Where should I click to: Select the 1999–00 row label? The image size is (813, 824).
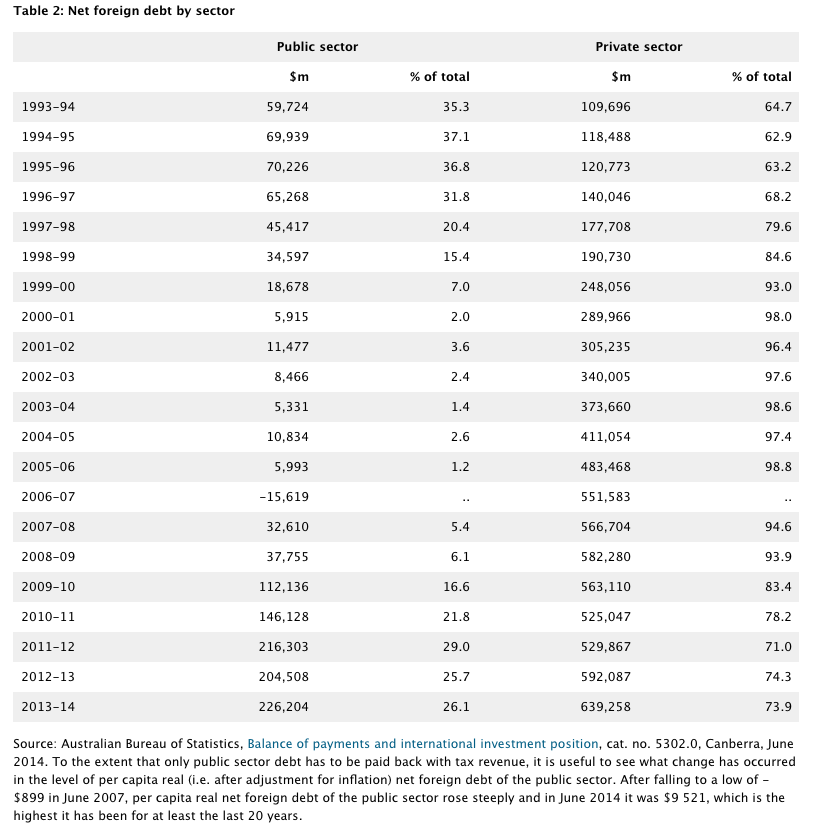tap(48, 287)
